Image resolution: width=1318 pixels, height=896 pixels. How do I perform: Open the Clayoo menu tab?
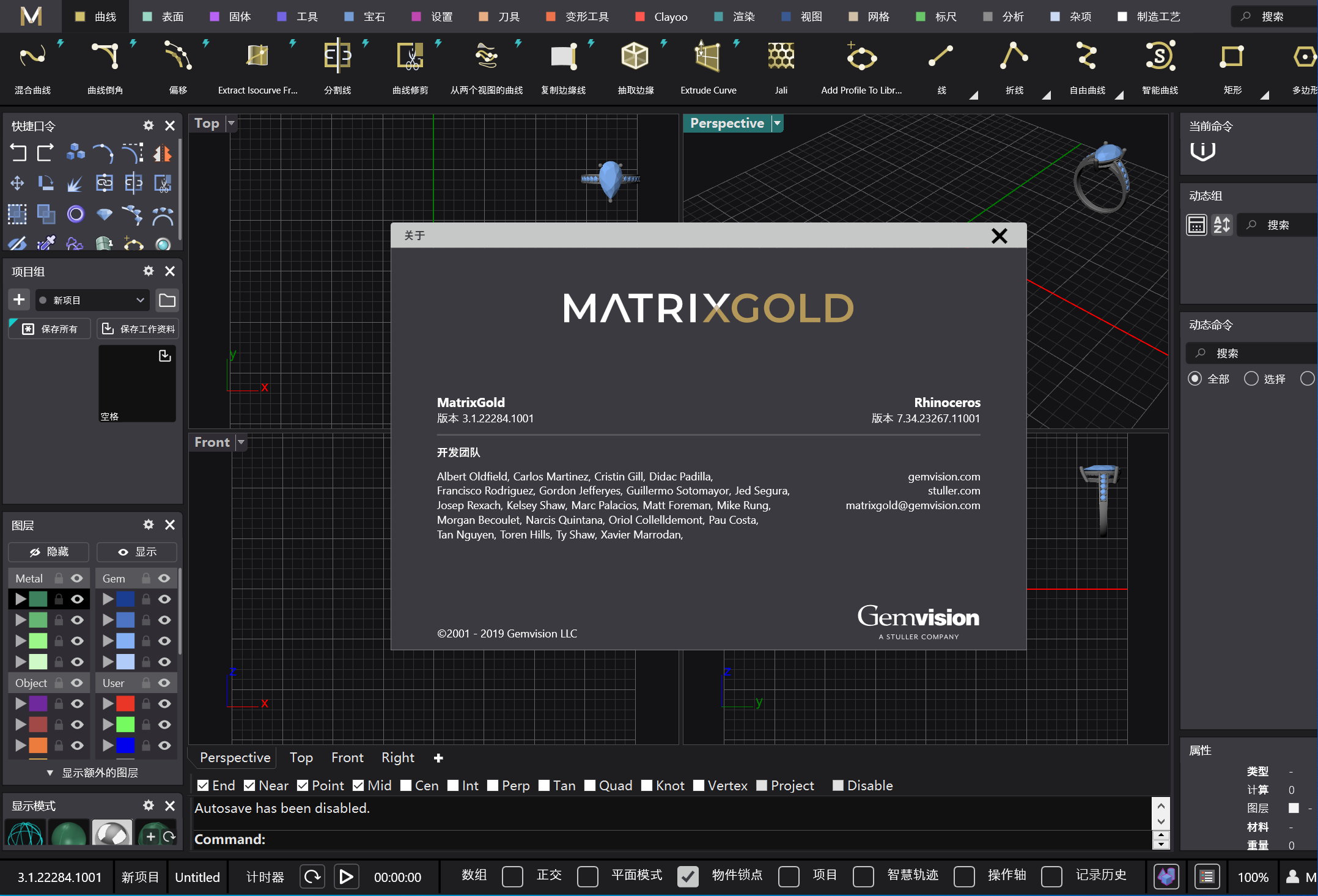(x=661, y=17)
